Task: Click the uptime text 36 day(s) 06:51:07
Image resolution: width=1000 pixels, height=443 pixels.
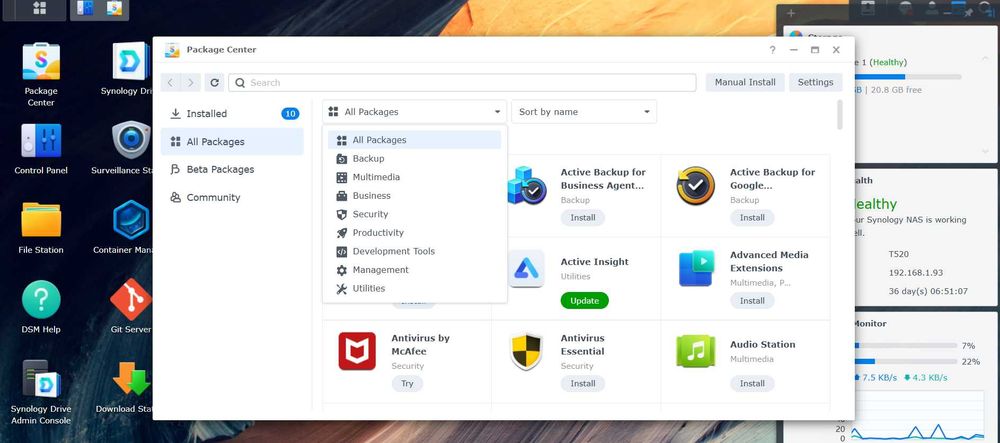Action: click(929, 291)
